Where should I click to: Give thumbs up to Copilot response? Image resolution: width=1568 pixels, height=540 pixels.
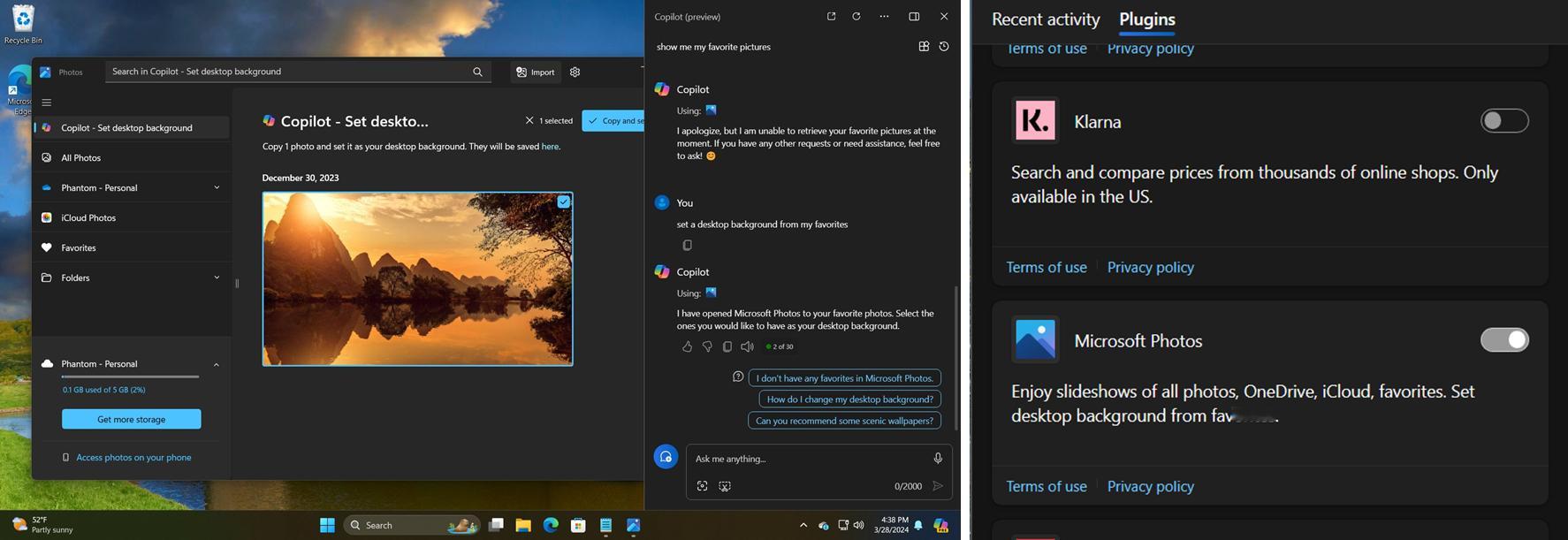click(x=687, y=346)
